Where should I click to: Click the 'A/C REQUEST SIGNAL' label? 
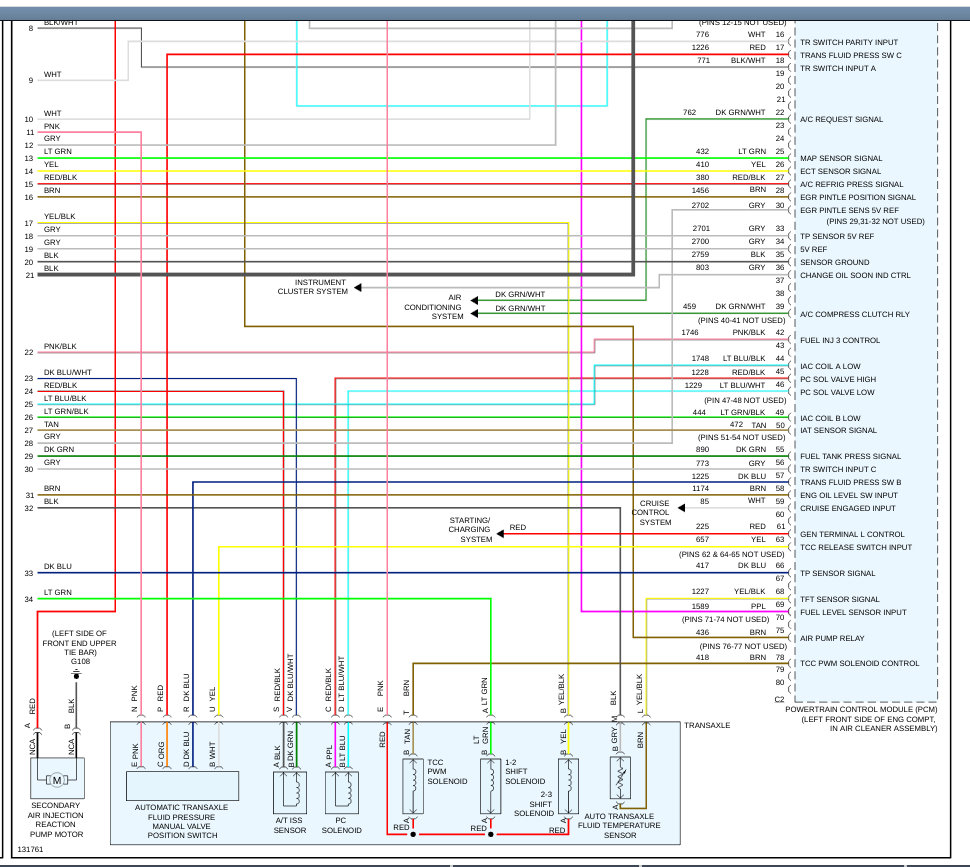click(x=841, y=119)
